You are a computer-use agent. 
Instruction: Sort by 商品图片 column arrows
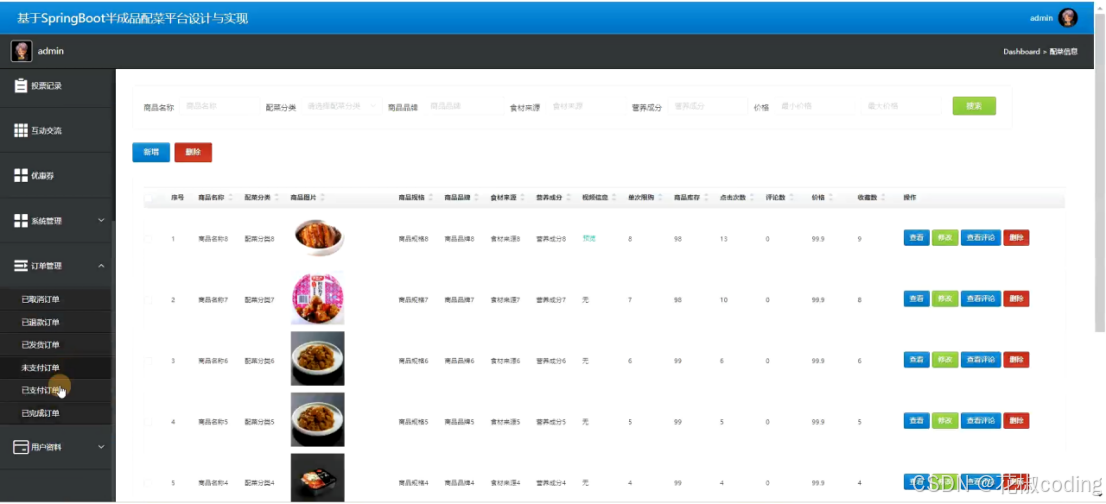tap(322, 198)
